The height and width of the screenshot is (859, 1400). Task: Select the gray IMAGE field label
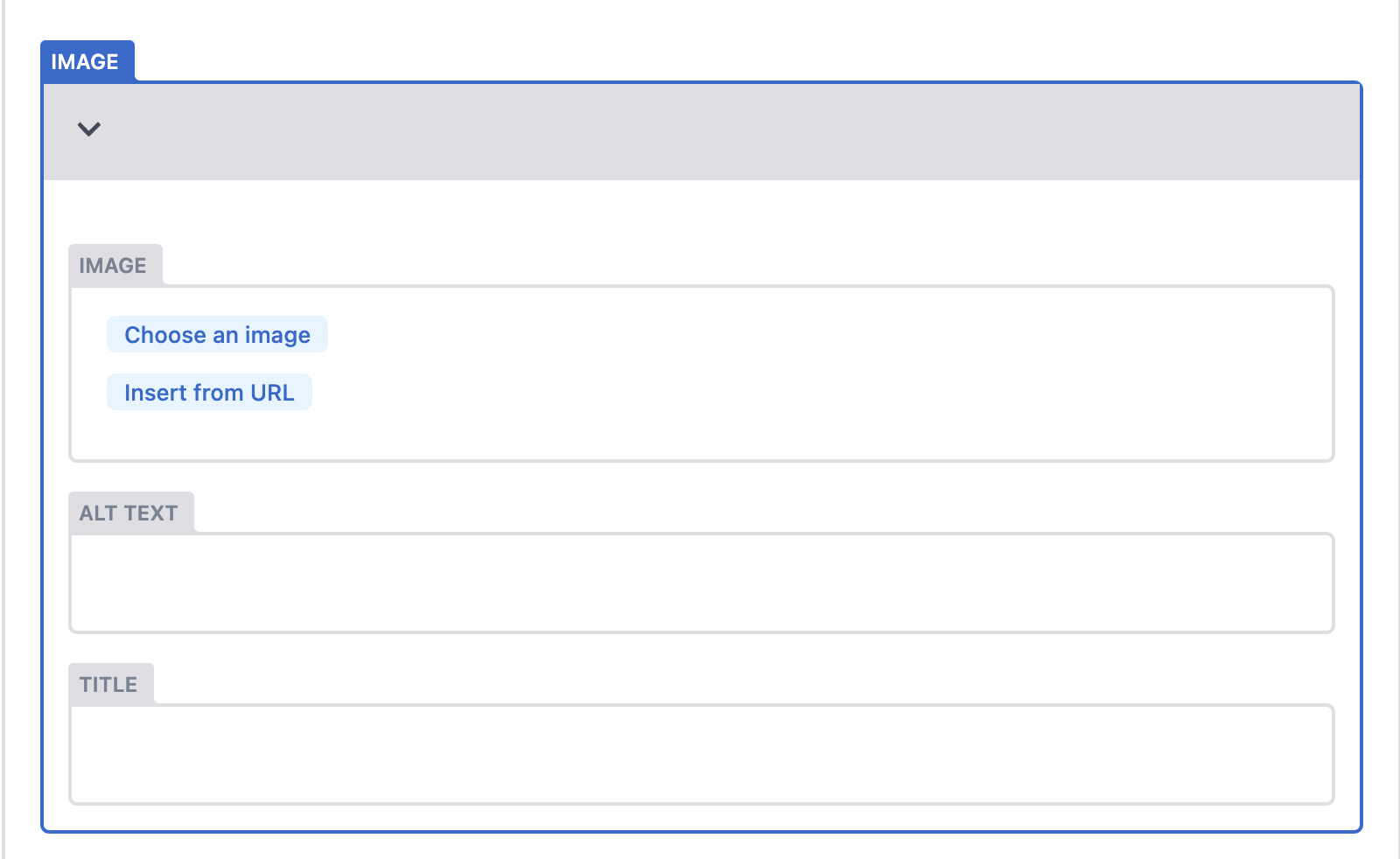[x=113, y=266]
